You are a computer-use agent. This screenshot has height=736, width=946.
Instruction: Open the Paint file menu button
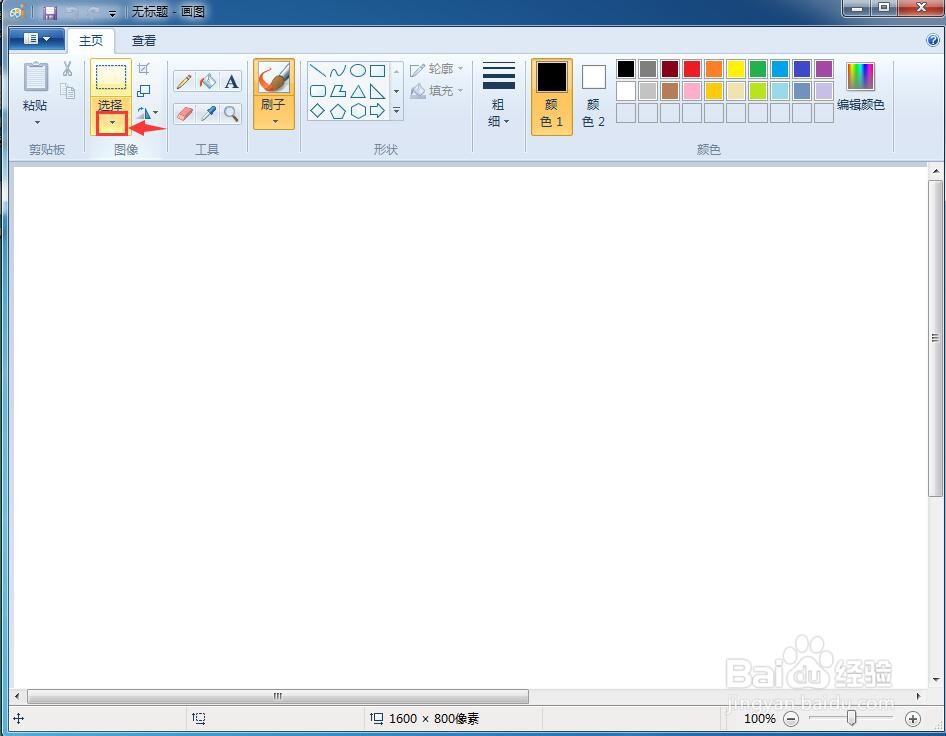point(36,39)
